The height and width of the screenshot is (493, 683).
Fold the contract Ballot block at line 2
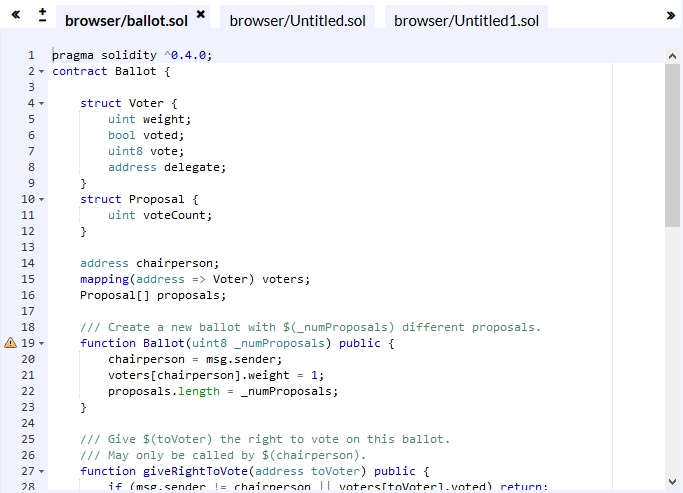[x=41, y=72]
